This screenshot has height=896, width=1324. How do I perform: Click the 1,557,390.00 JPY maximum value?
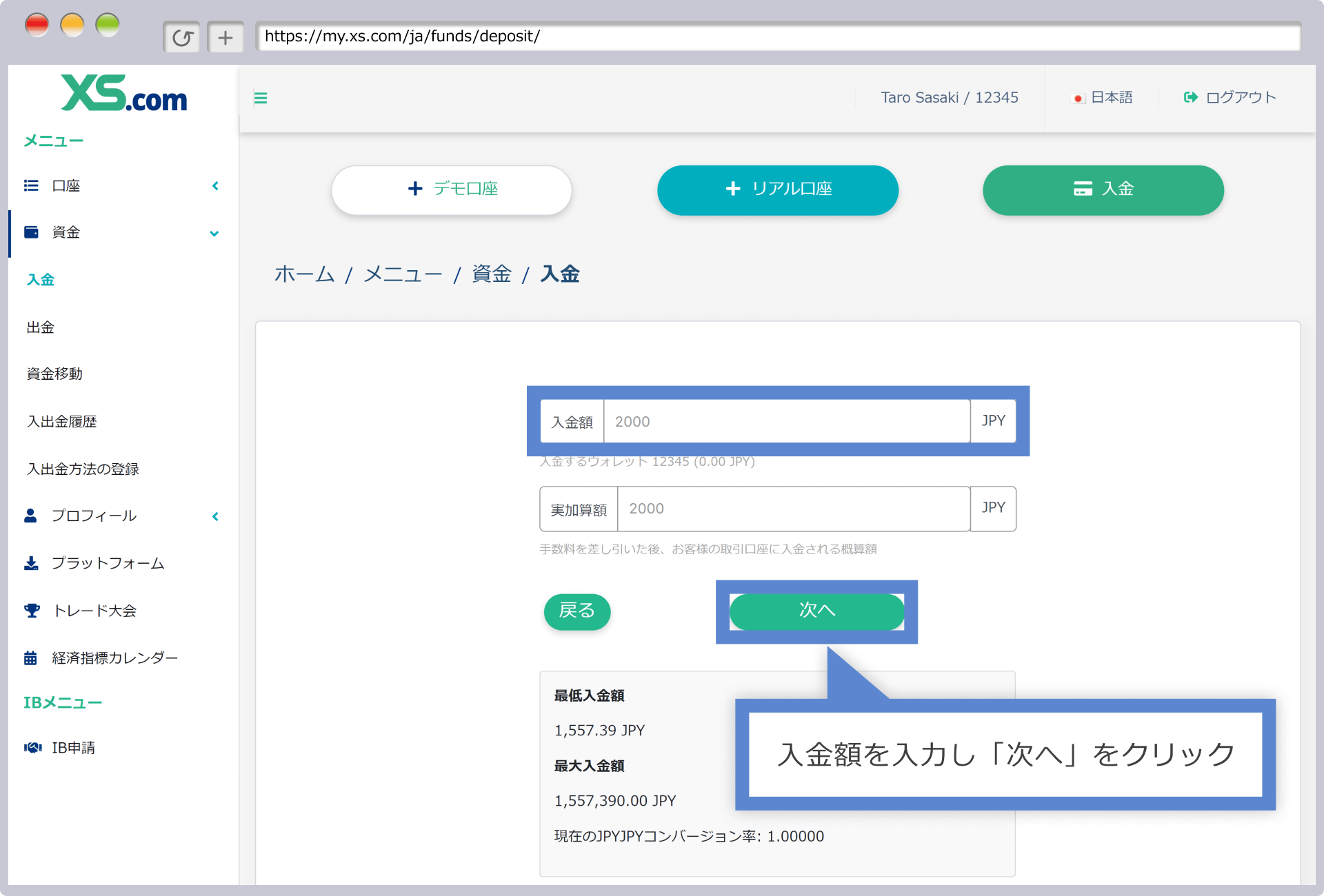[x=615, y=801]
